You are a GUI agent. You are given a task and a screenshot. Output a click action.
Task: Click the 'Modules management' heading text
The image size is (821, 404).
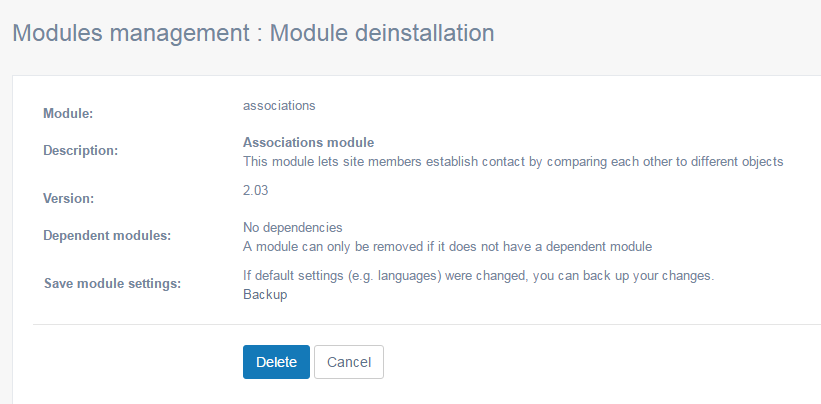click(x=130, y=33)
